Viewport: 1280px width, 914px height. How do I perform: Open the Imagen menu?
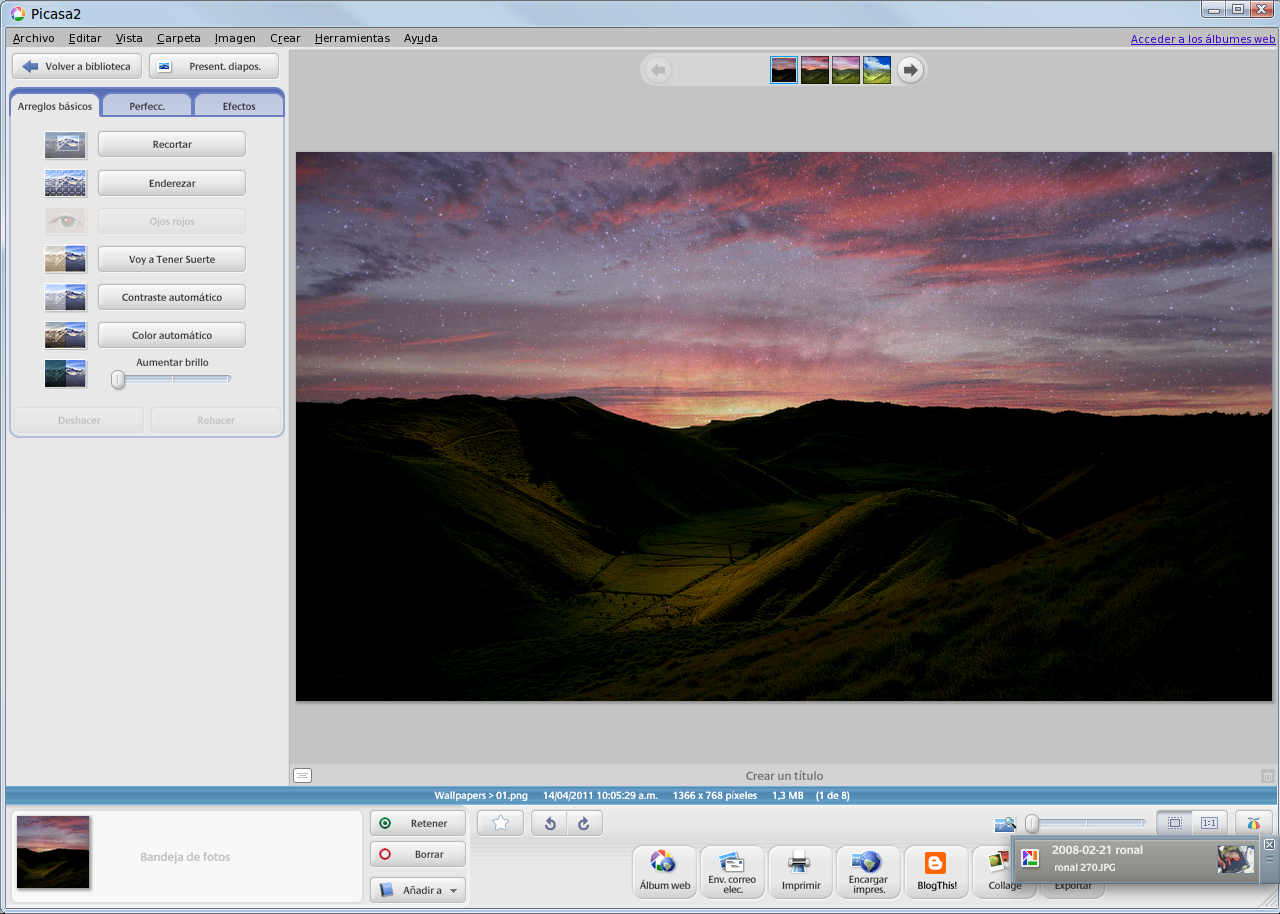234,38
